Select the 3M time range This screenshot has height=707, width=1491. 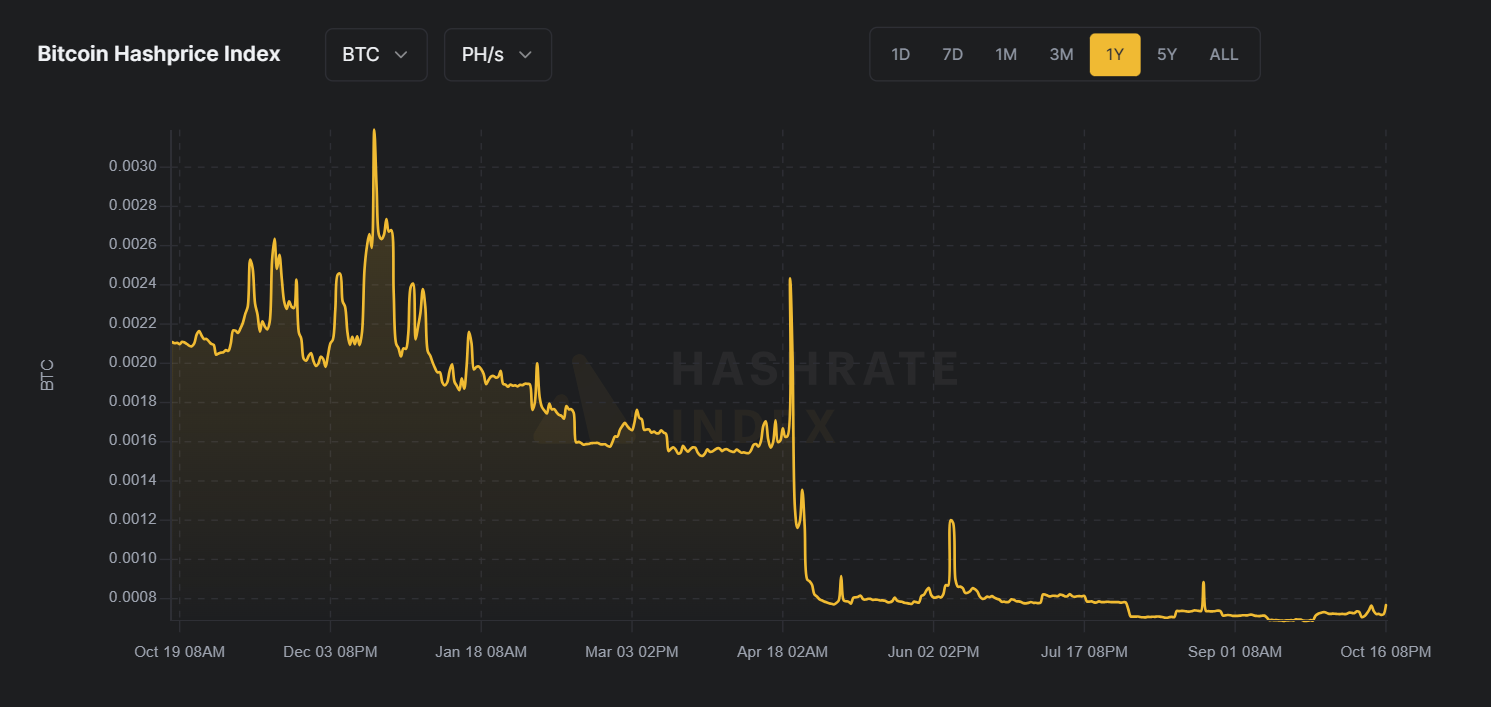coord(1061,54)
